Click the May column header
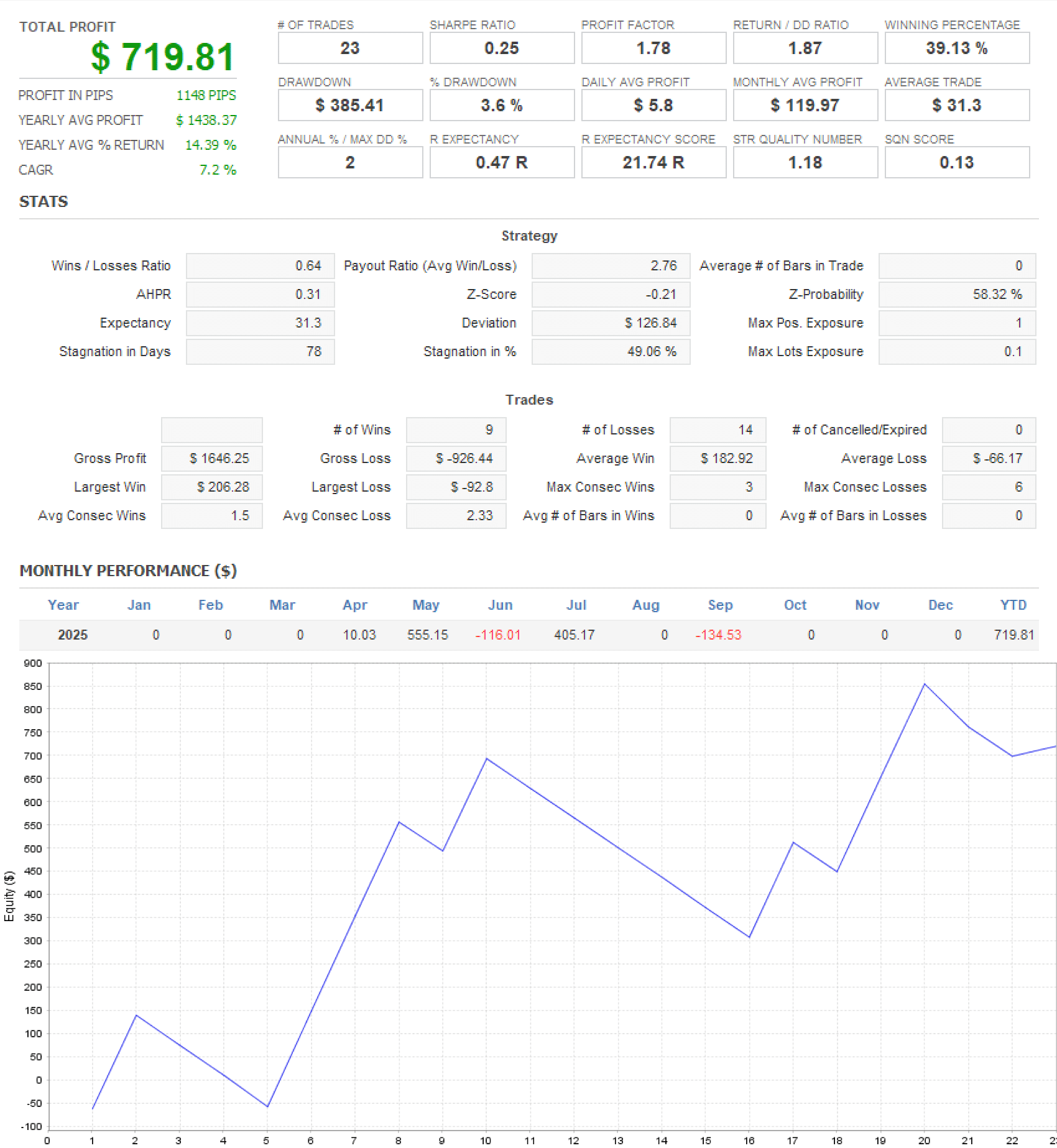The image size is (1057, 1148). tap(426, 605)
